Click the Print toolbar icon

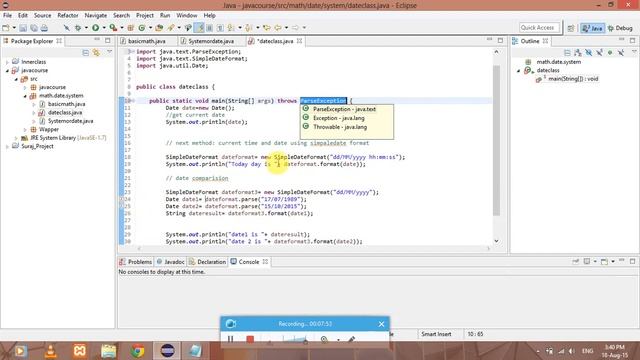click(x=44, y=28)
